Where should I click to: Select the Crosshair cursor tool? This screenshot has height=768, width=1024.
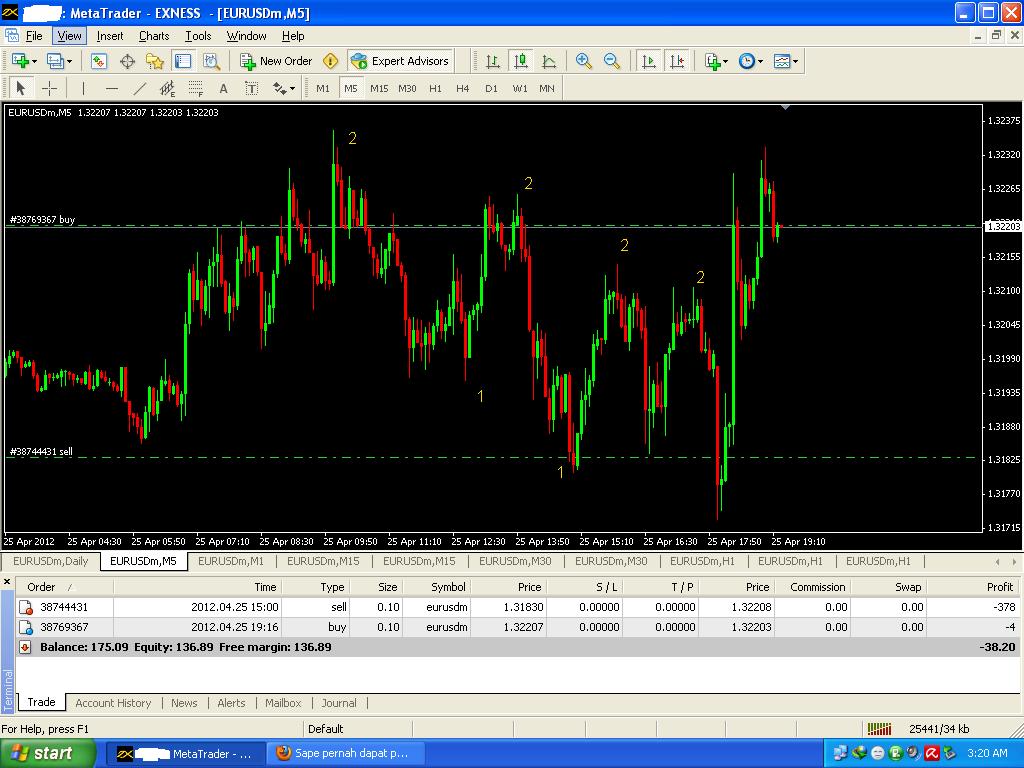50,88
